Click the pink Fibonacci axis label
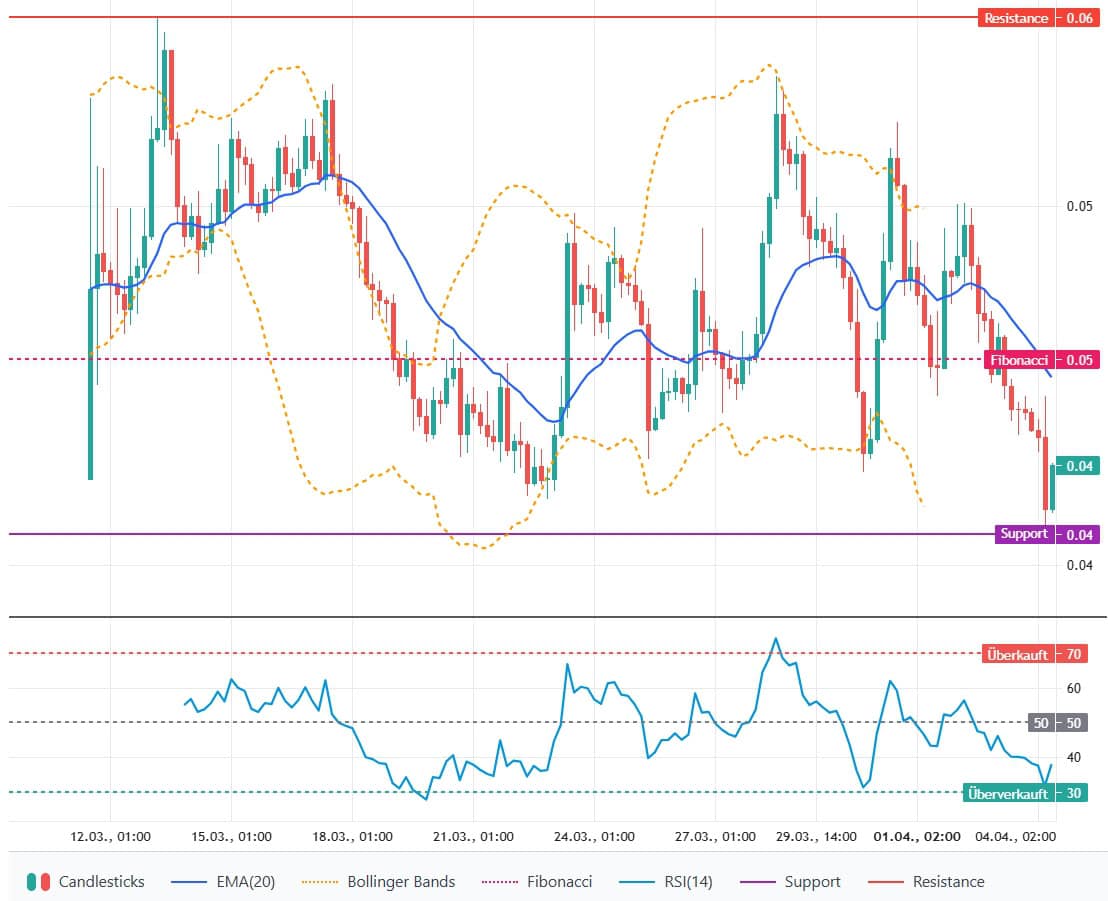The image size is (1108, 901). point(1020,360)
